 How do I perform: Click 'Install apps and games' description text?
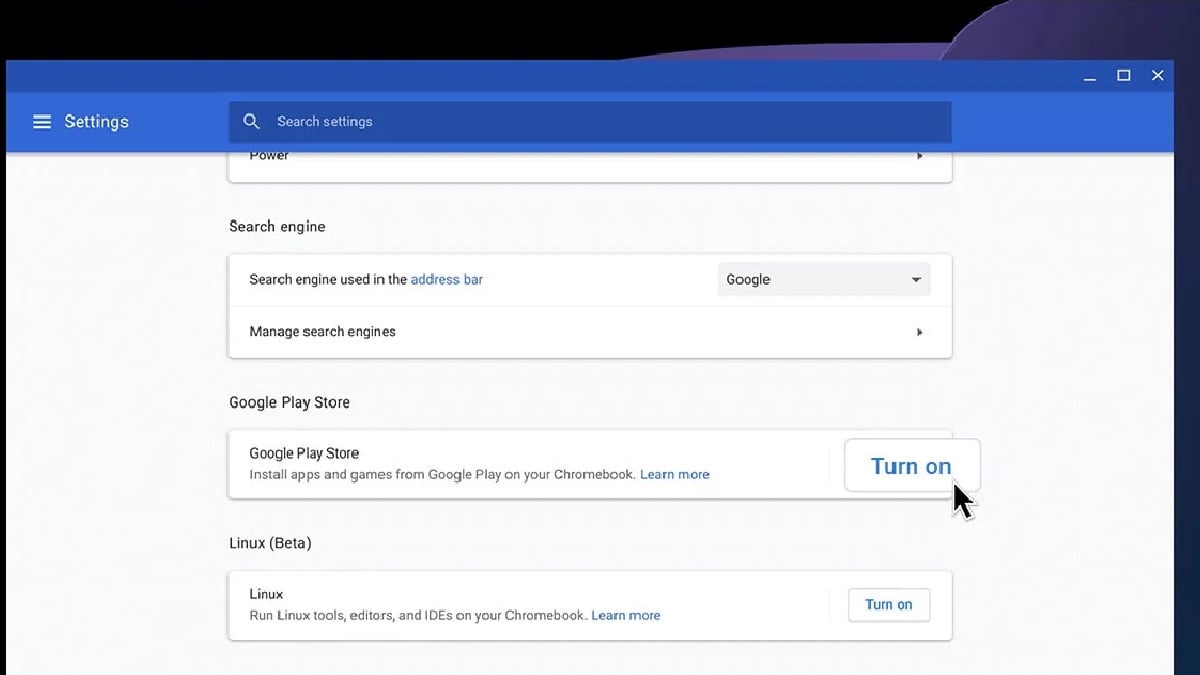442,475
